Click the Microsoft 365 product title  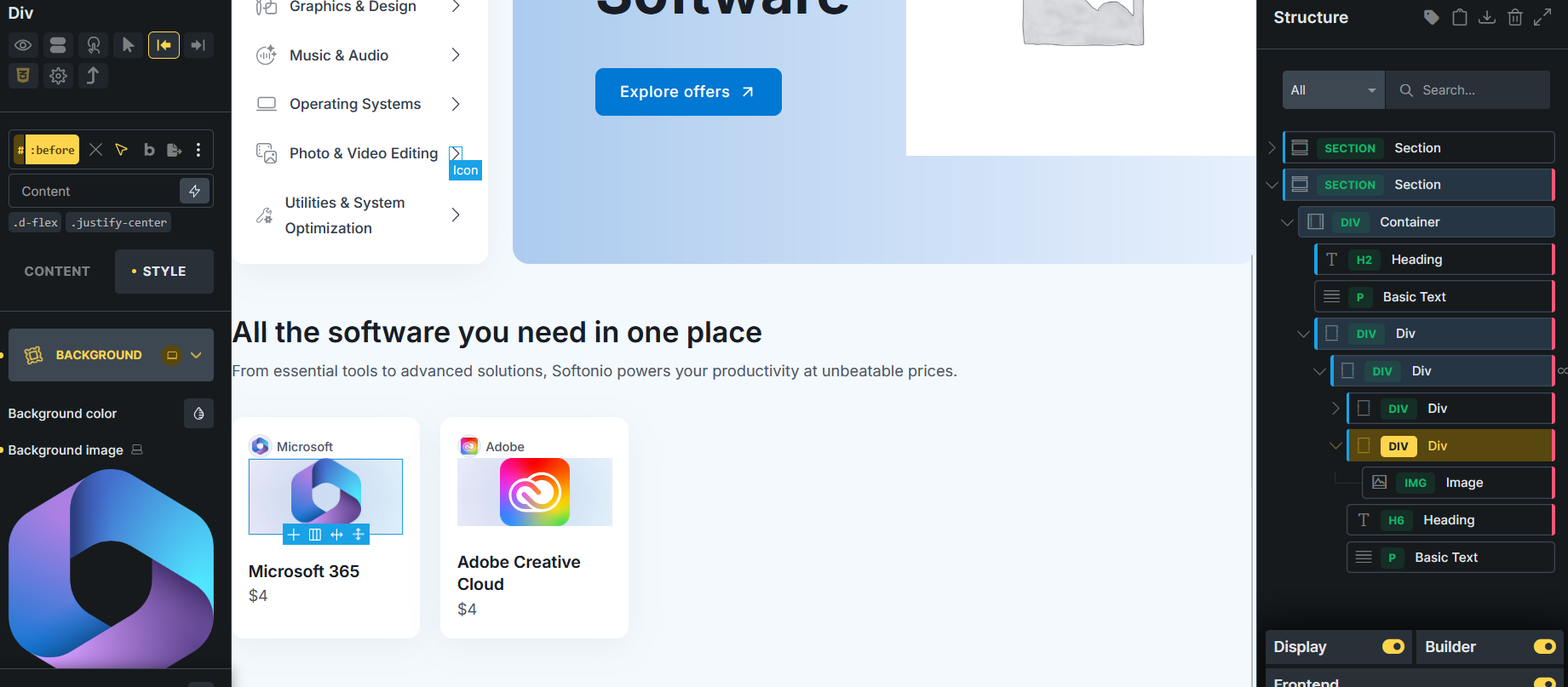tap(304, 571)
